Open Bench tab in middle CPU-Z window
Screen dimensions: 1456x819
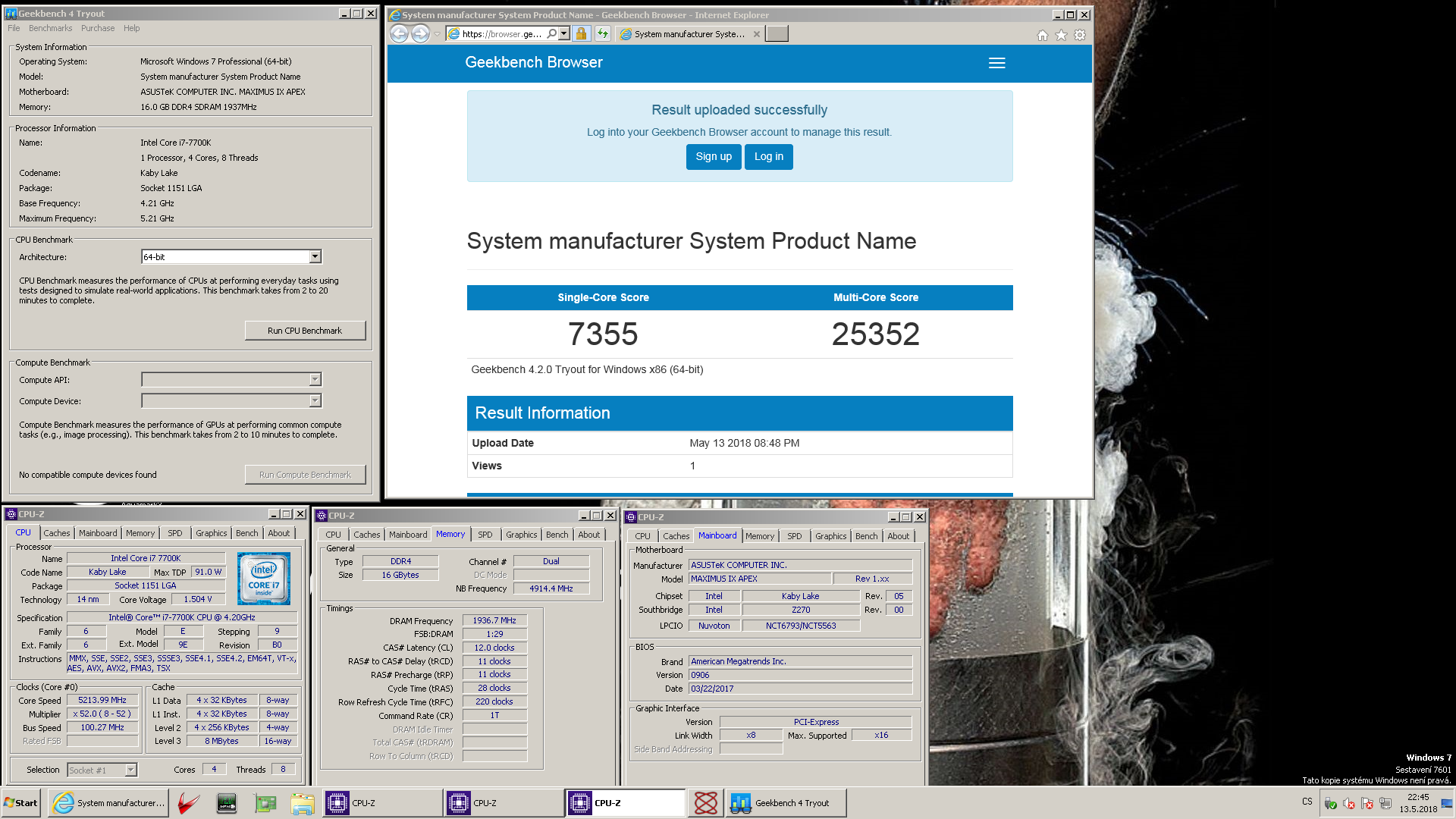click(x=557, y=535)
